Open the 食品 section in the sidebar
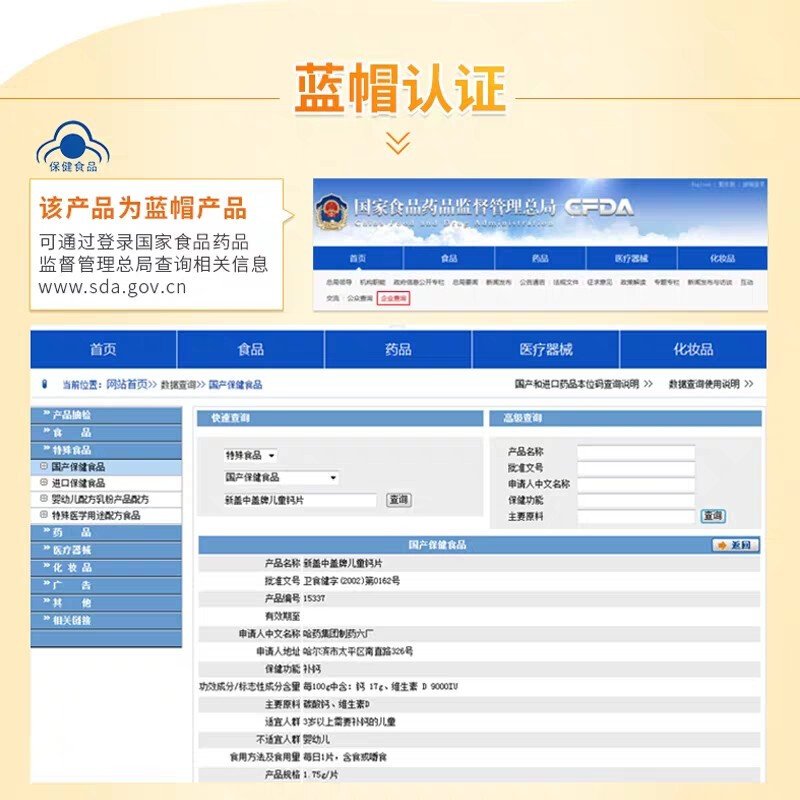This screenshot has width=800, height=800. point(106,433)
